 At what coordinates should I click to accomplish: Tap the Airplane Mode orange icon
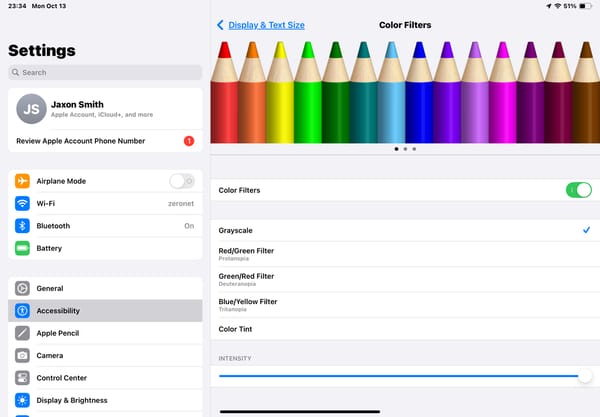point(22,181)
